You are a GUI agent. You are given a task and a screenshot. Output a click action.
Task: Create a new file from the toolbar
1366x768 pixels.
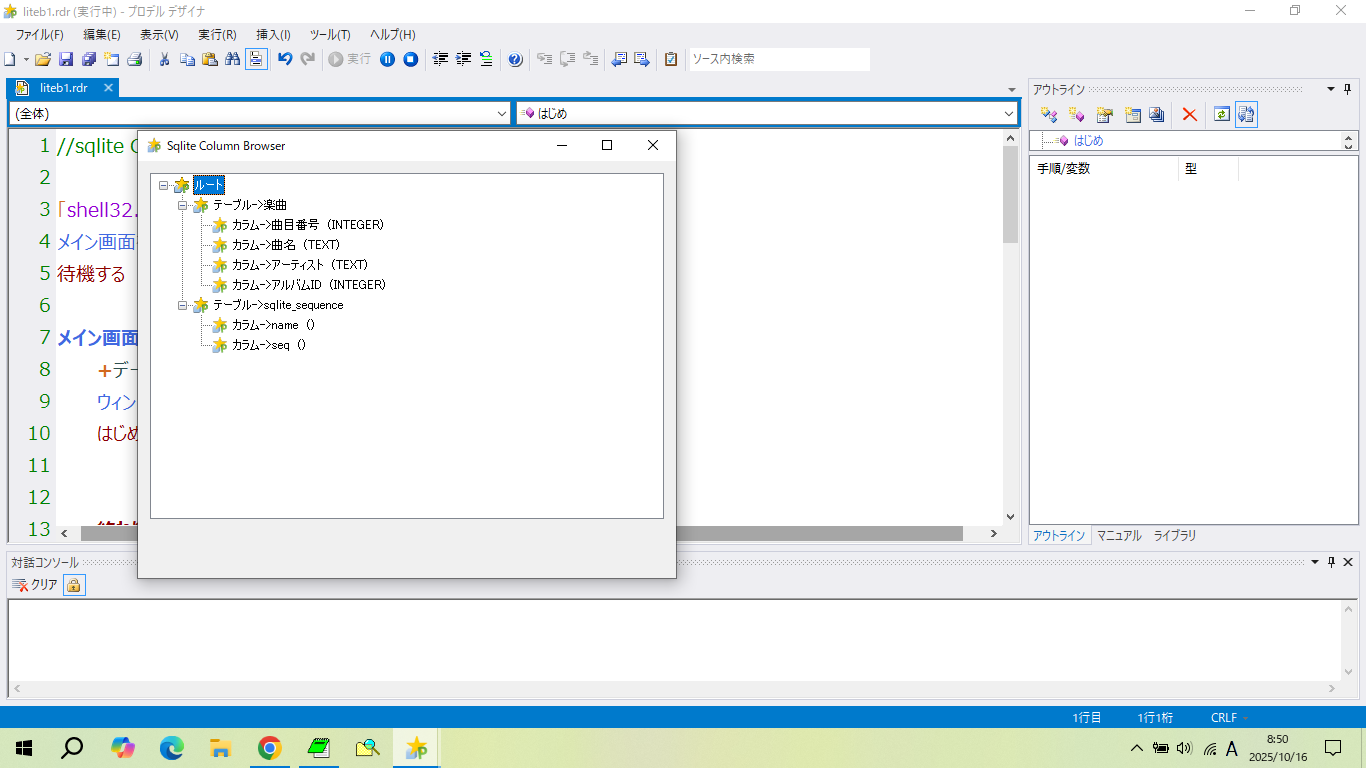click(x=9, y=59)
